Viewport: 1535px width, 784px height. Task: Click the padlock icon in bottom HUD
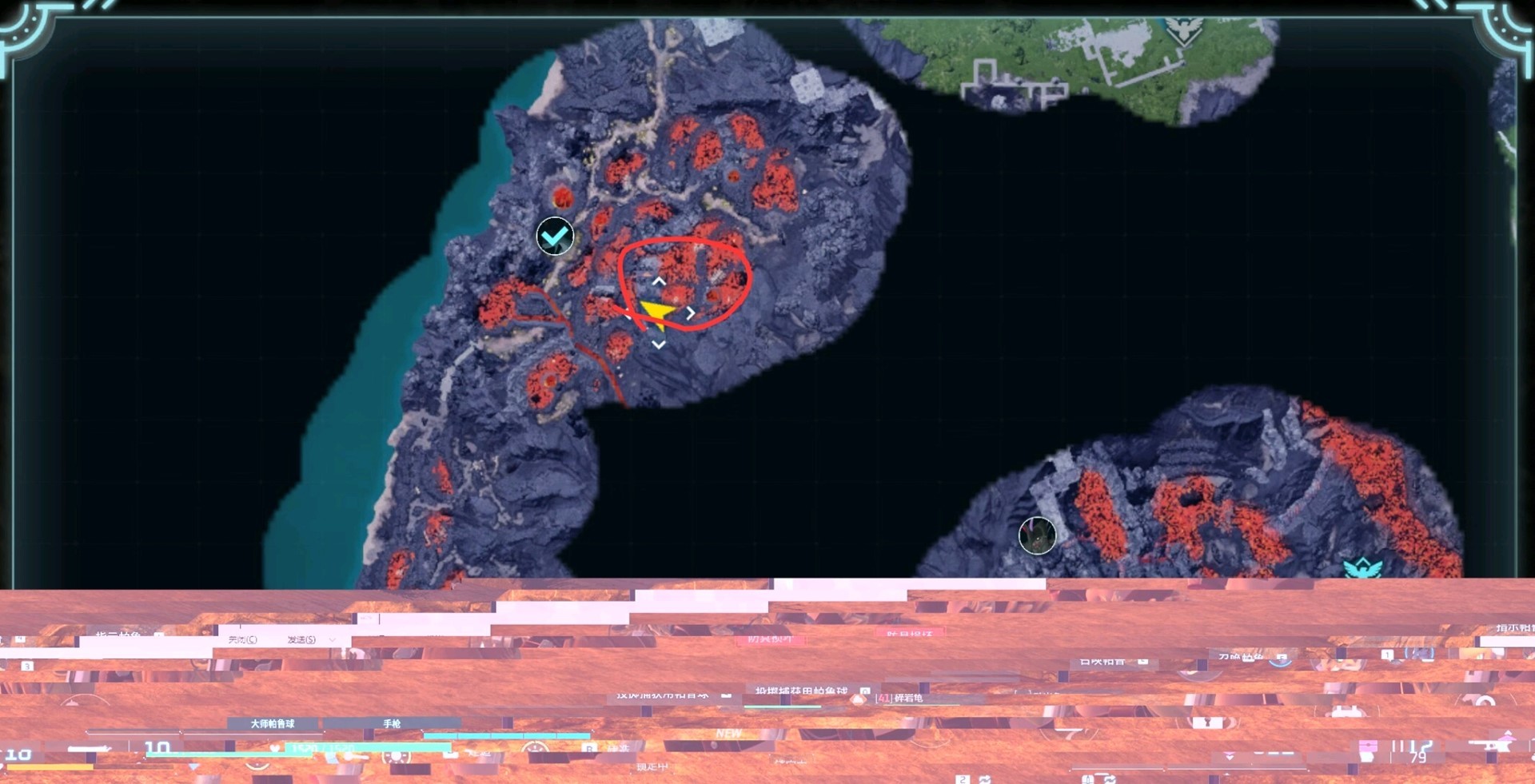1207,722
